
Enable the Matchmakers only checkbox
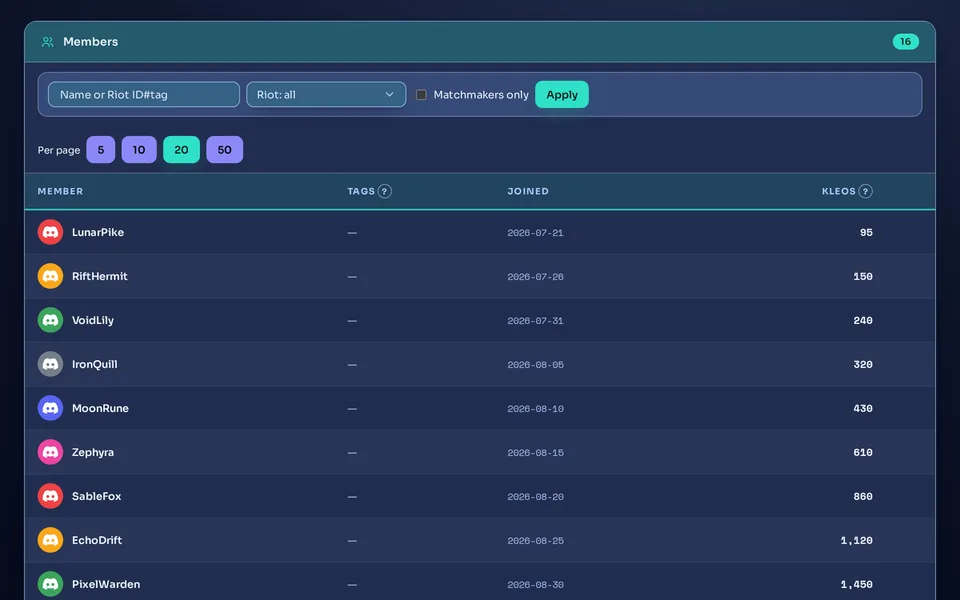421,94
